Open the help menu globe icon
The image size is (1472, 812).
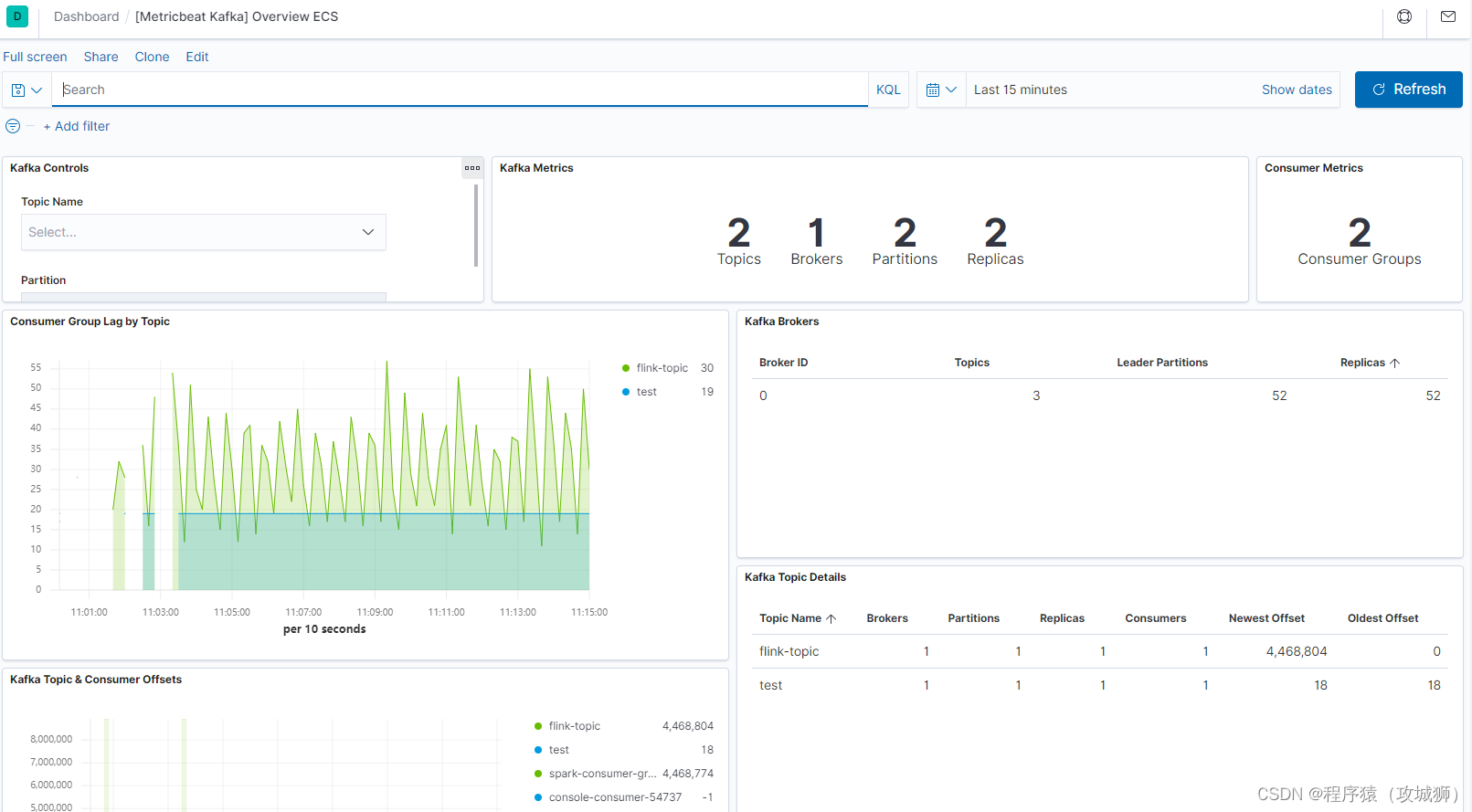[x=1404, y=16]
